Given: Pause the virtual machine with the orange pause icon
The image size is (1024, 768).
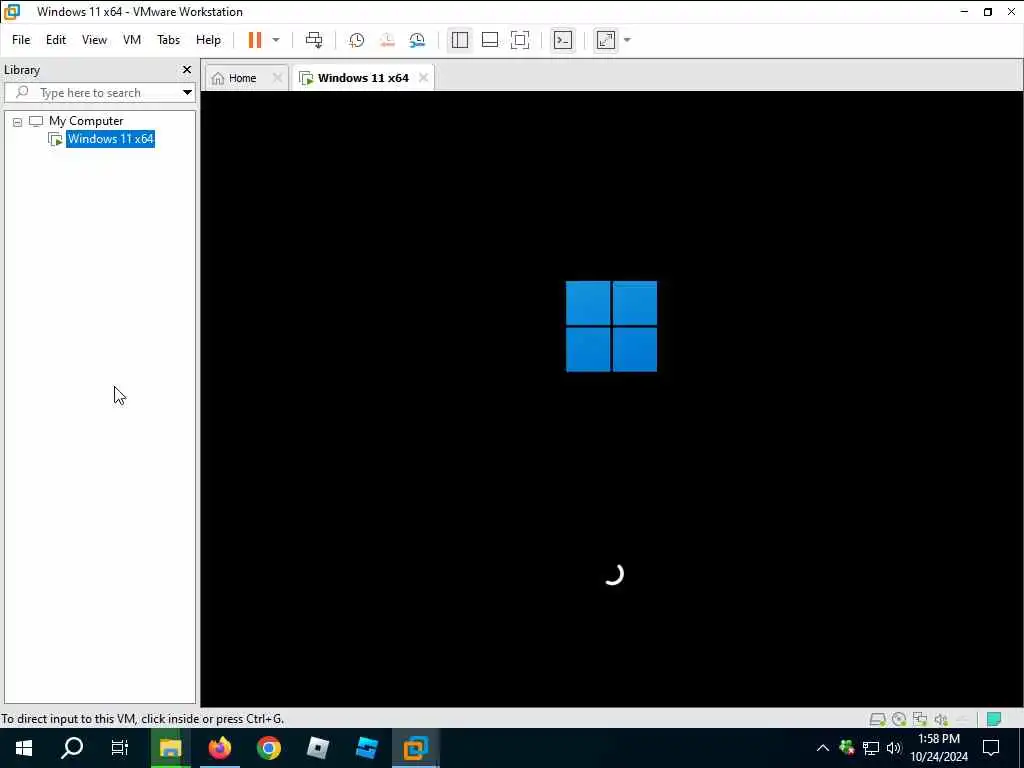Looking at the screenshot, I should point(255,40).
